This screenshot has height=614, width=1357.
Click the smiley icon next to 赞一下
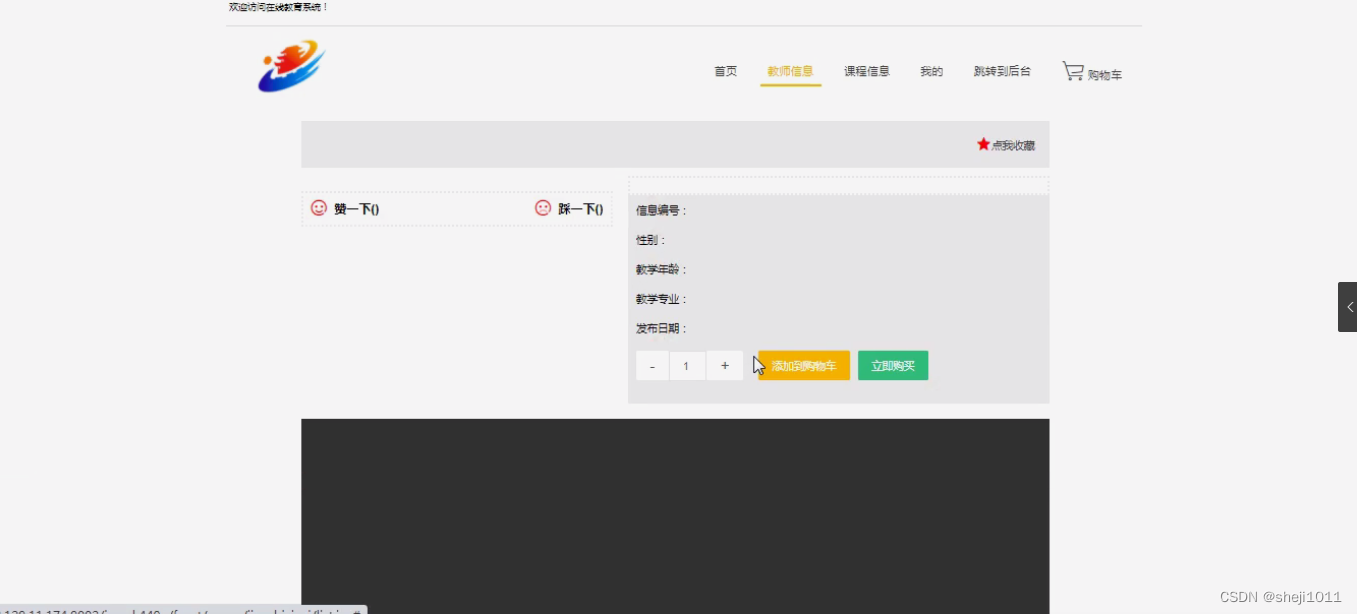pyautogui.click(x=317, y=208)
